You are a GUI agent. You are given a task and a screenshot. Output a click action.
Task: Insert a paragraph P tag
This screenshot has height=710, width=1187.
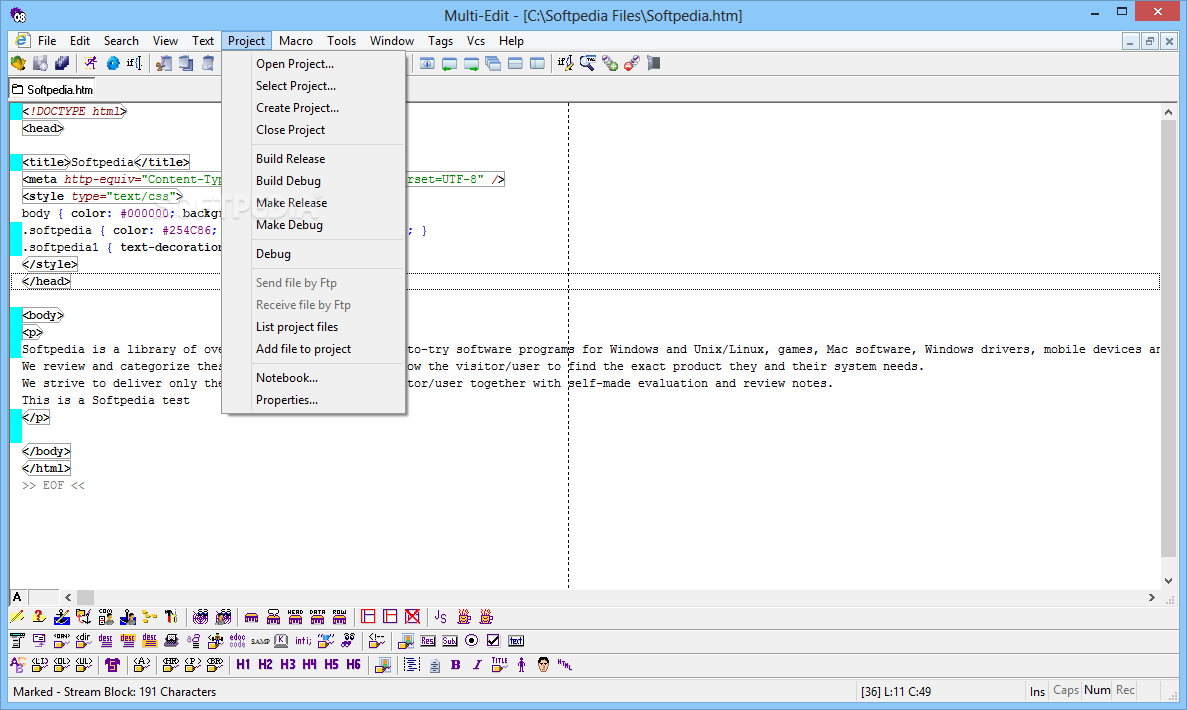click(x=193, y=665)
